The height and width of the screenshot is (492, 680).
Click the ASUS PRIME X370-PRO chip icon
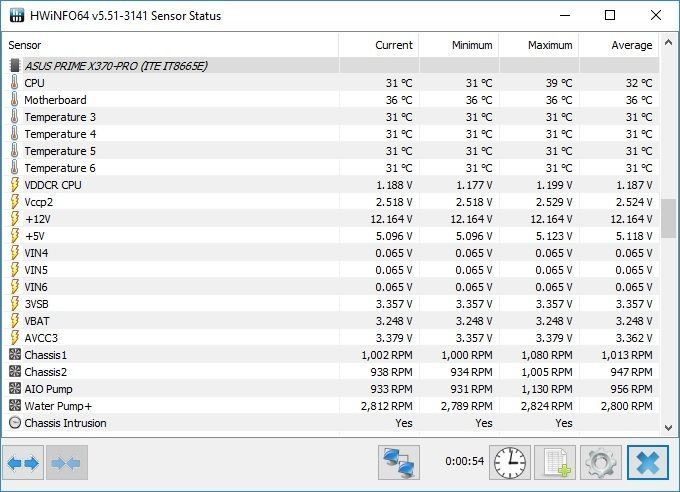tap(15, 66)
